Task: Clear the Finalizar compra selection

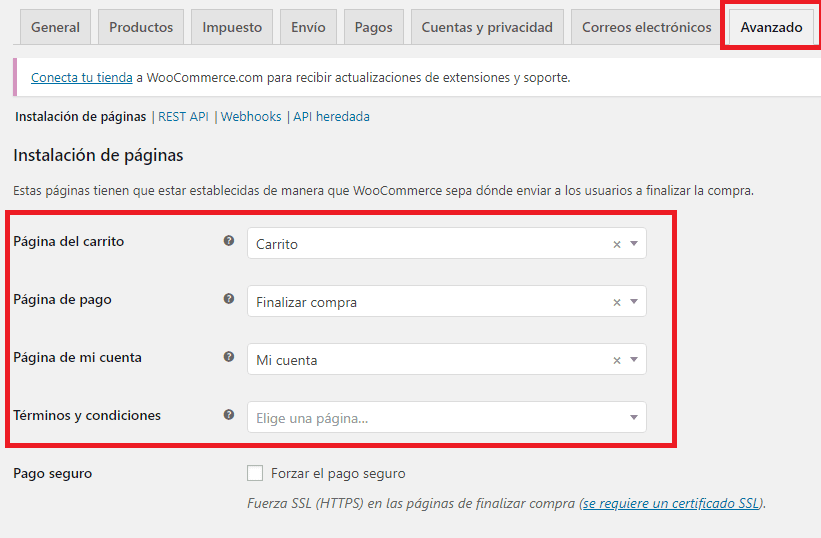Action: pos(617,302)
